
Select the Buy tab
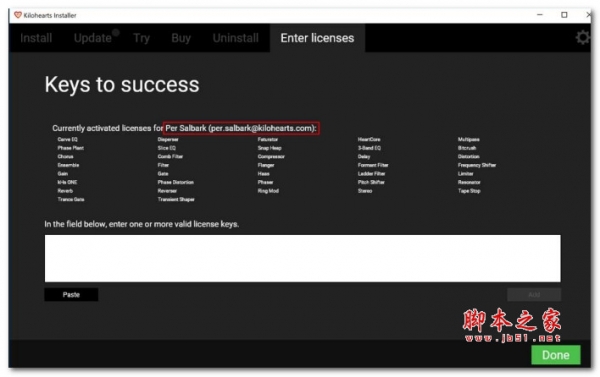pyautogui.click(x=181, y=38)
